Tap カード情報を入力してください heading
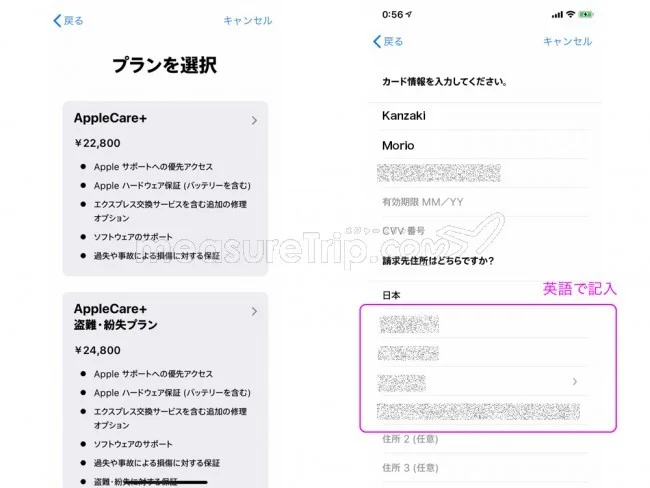 [445, 82]
